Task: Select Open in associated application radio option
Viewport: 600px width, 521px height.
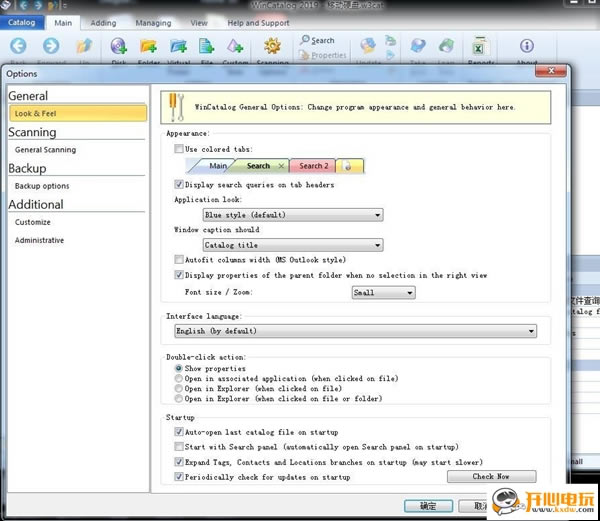Action: [x=179, y=379]
